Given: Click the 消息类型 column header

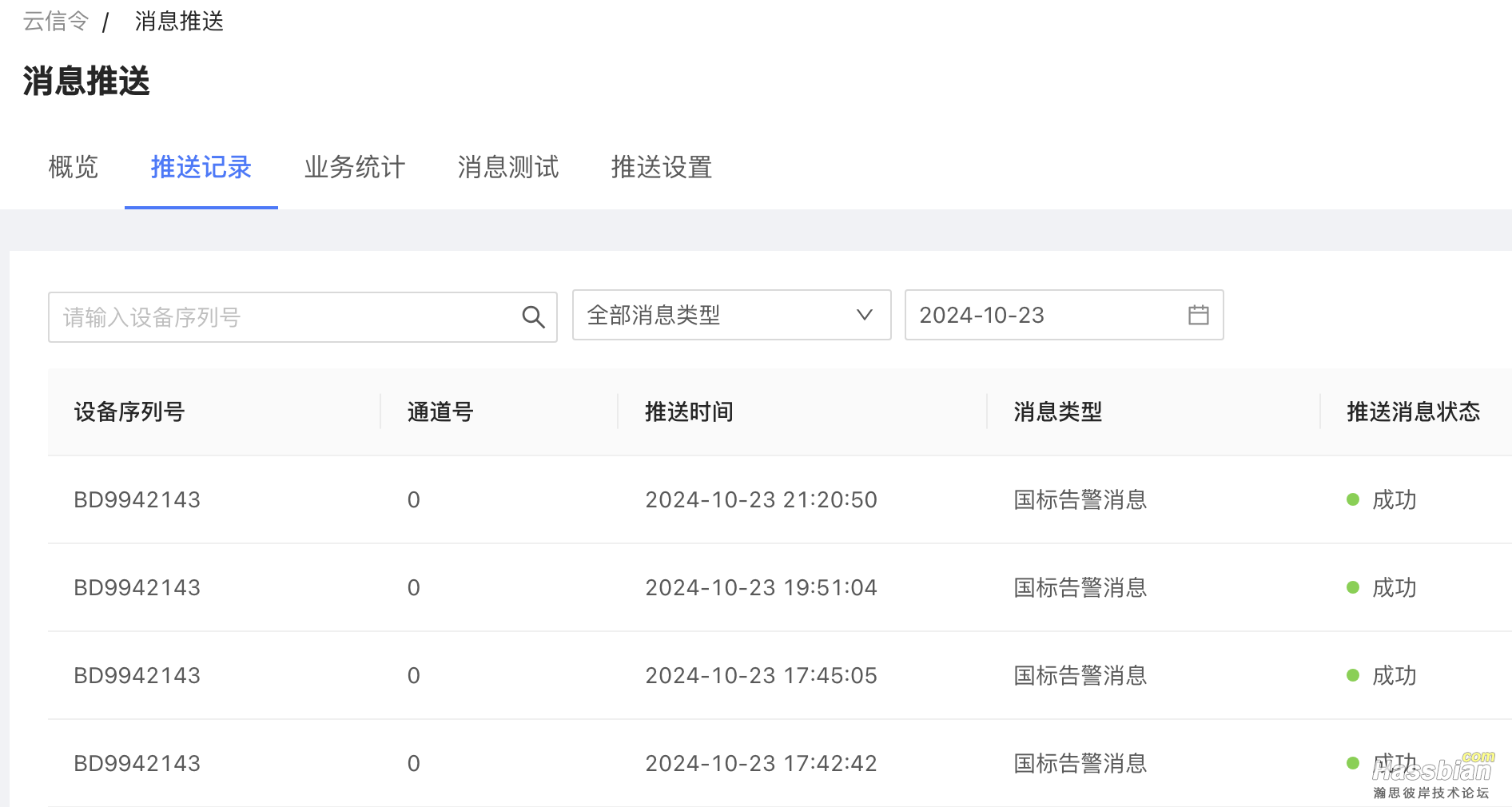Looking at the screenshot, I should pos(1058,411).
